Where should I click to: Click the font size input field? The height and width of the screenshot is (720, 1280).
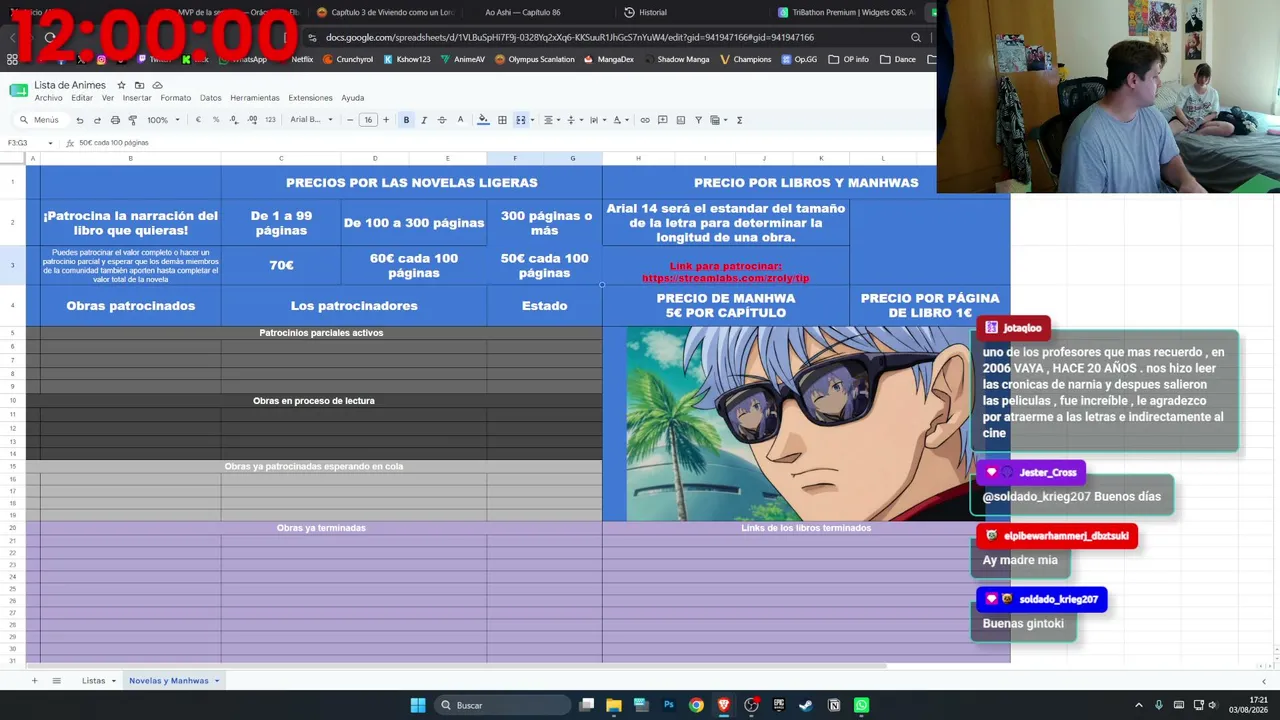tap(368, 120)
